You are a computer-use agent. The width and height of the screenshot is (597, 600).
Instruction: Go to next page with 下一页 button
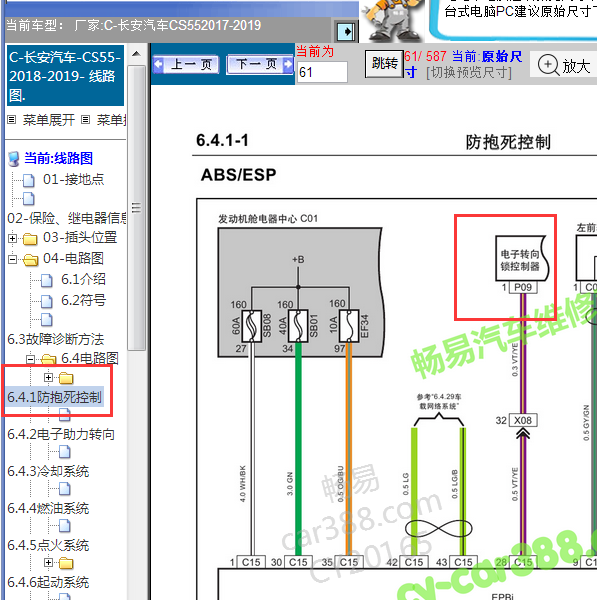pyautogui.click(x=260, y=64)
